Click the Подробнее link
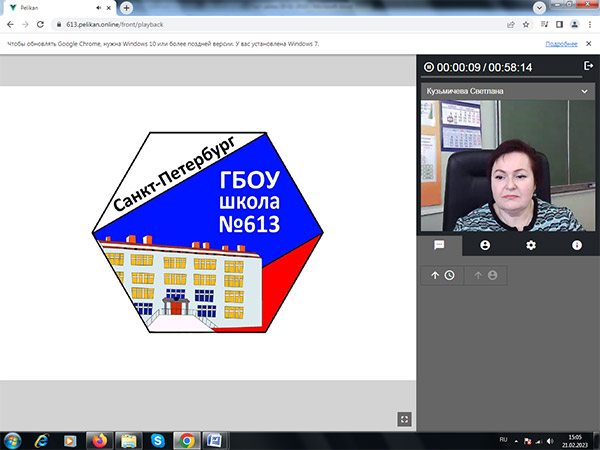 (561, 44)
